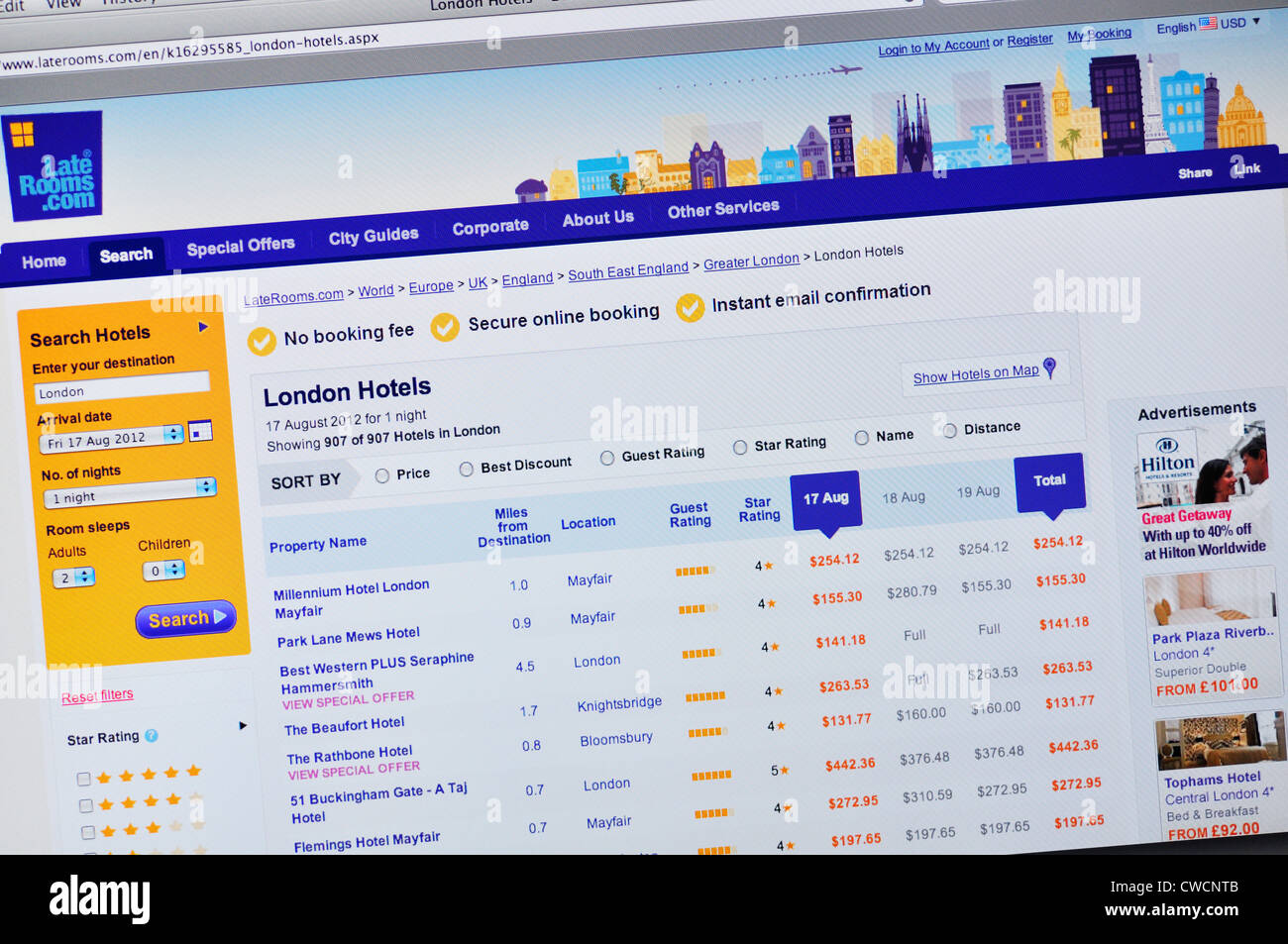Click the Location column header
1288x944 pixels.
[x=588, y=522]
